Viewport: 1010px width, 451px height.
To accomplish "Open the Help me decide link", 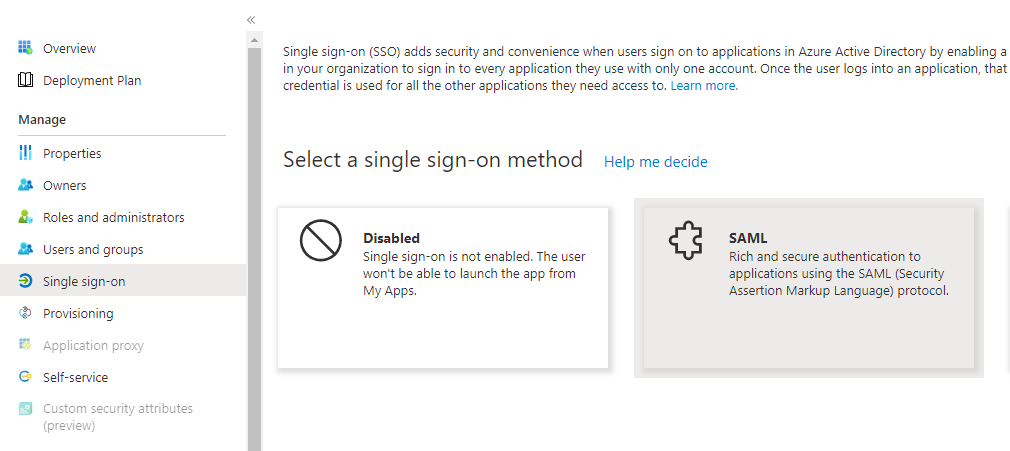I will (x=656, y=162).
